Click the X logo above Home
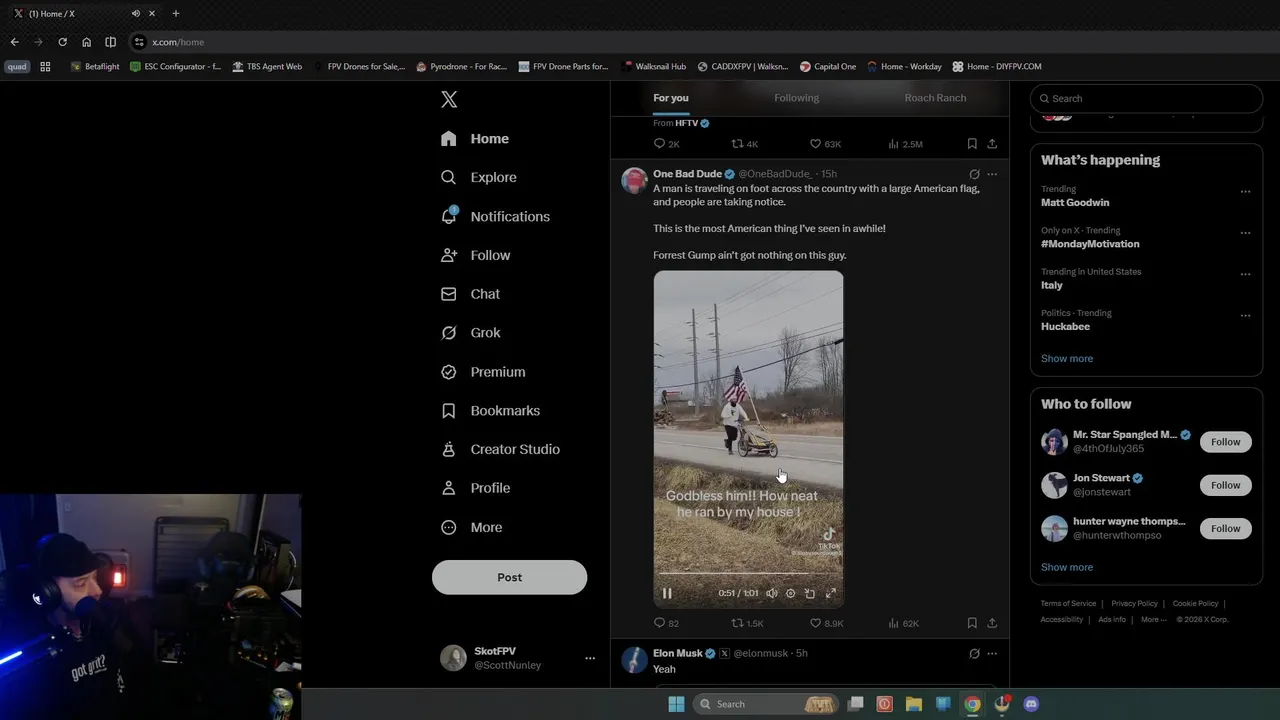This screenshot has width=1280, height=720. 449,99
